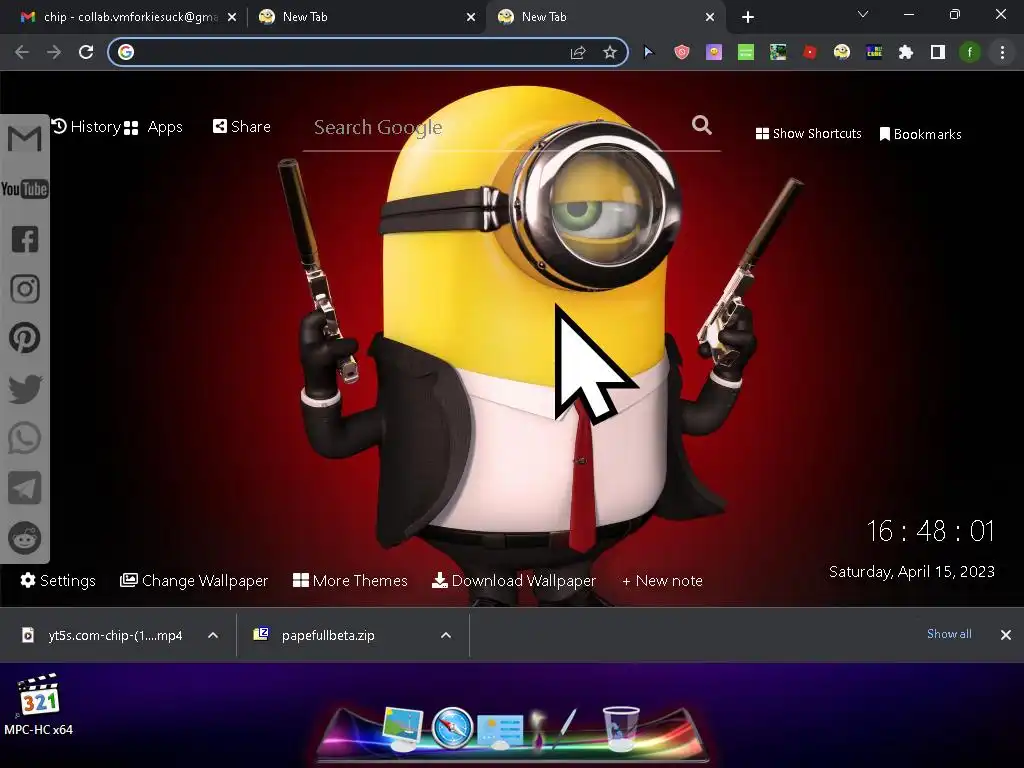1024x768 pixels.
Task: Open the papefullbeta.zip download
Action: pyautogui.click(x=315, y=635)
